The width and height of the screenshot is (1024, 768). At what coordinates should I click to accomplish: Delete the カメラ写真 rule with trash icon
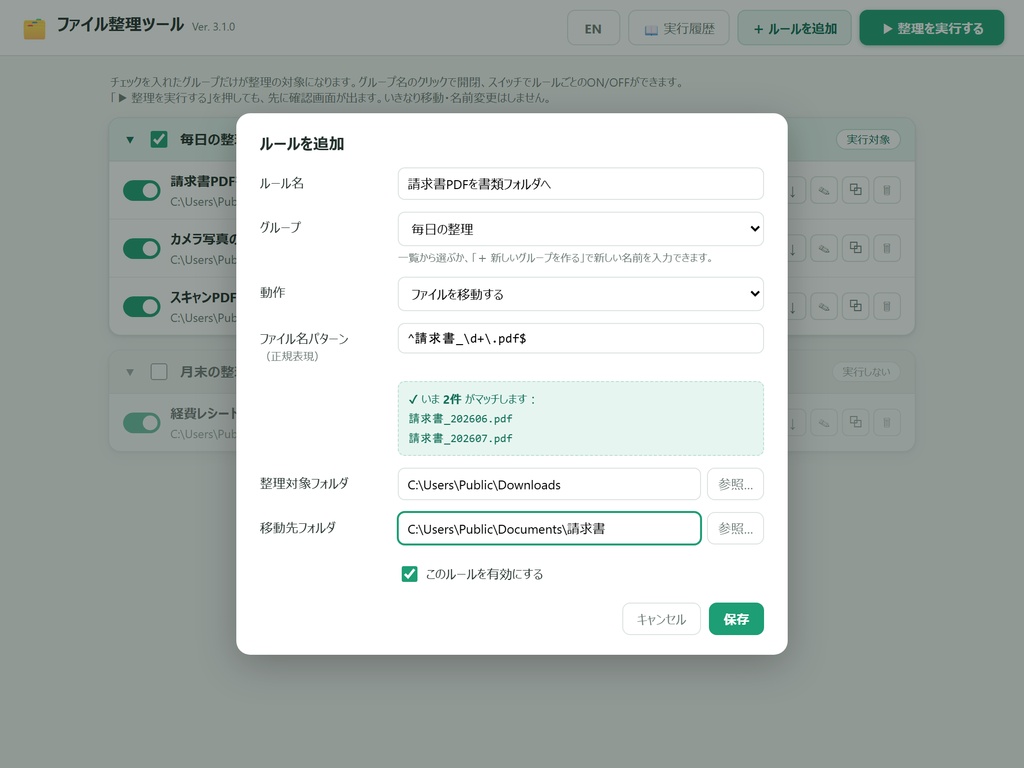[887, 248]
